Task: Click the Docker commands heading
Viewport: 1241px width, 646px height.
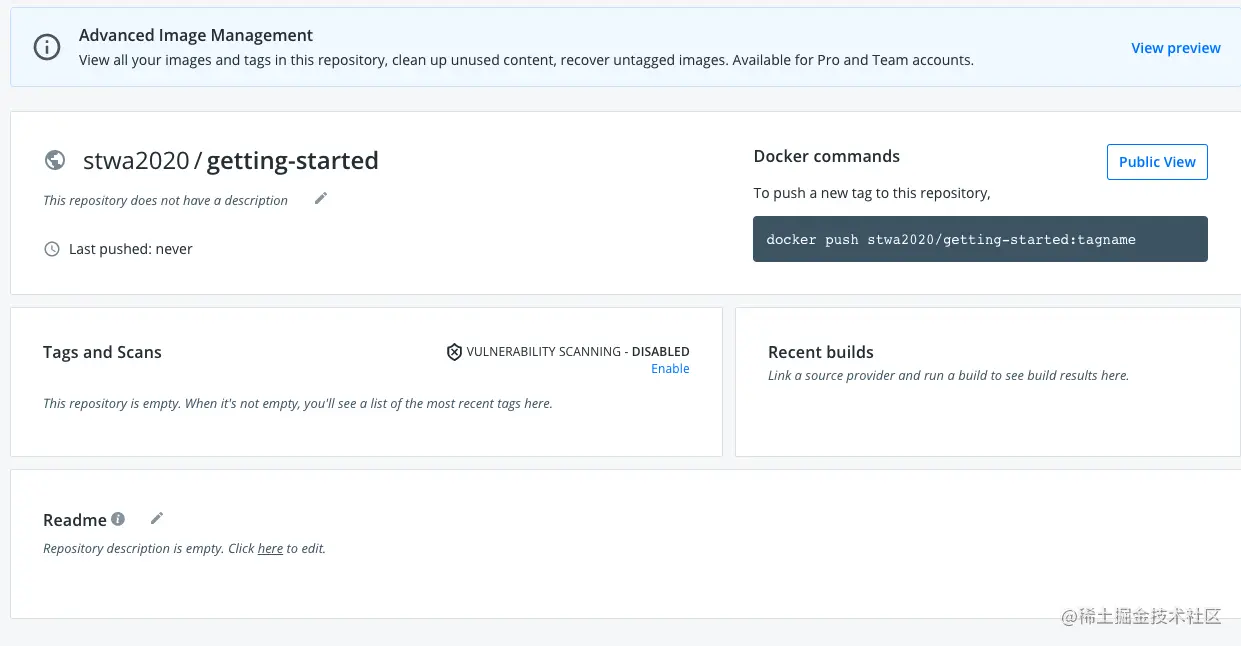Action: pyautogui.click(x=826, y=156)
